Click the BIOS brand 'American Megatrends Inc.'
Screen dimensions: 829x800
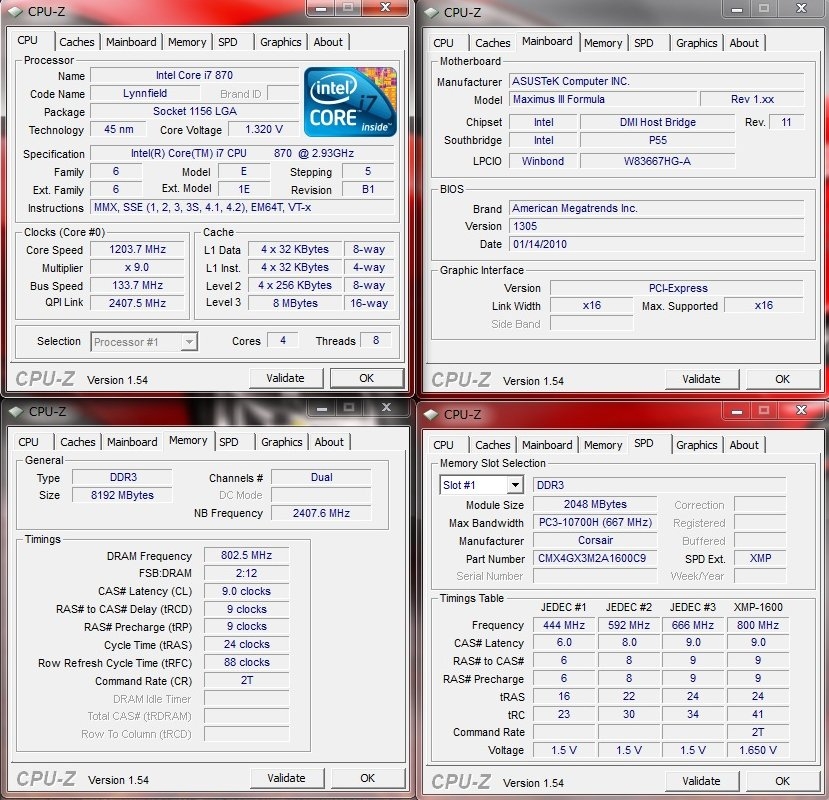(657, 208)
